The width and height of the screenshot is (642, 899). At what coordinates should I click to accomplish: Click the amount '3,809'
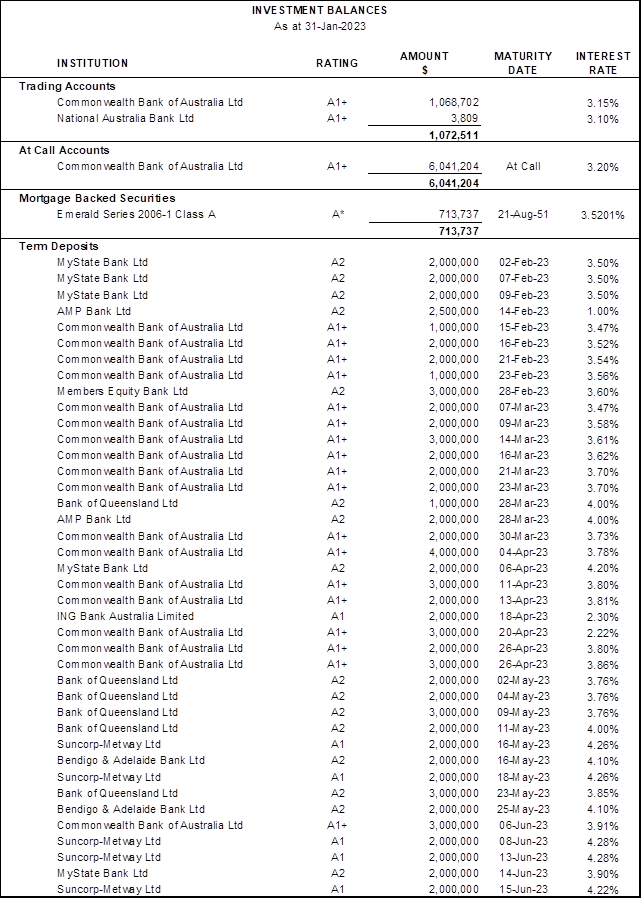[465, 119]
